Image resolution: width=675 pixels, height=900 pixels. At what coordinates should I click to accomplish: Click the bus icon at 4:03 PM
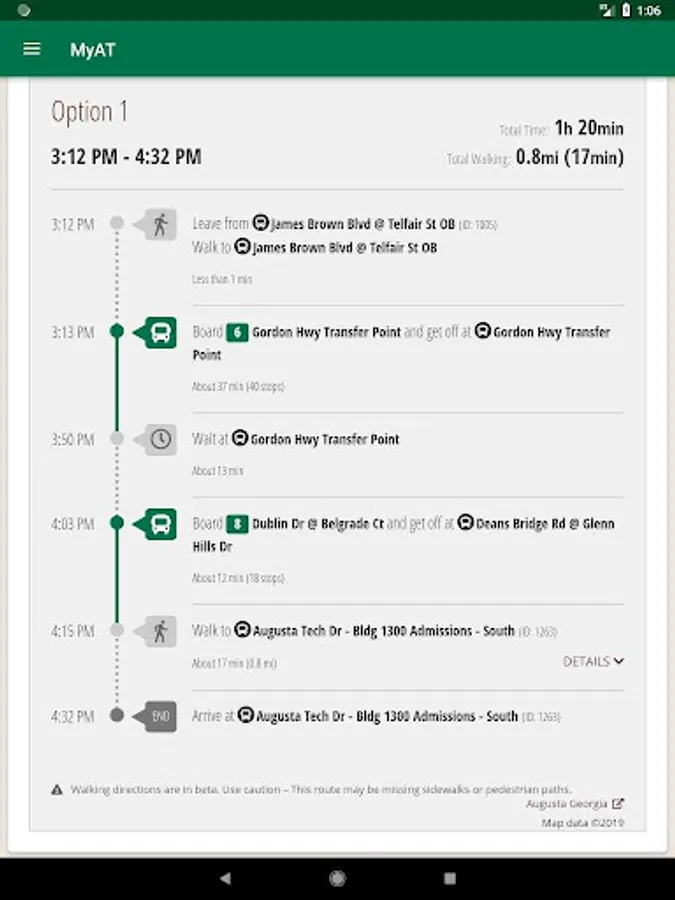tap(160, 523)
